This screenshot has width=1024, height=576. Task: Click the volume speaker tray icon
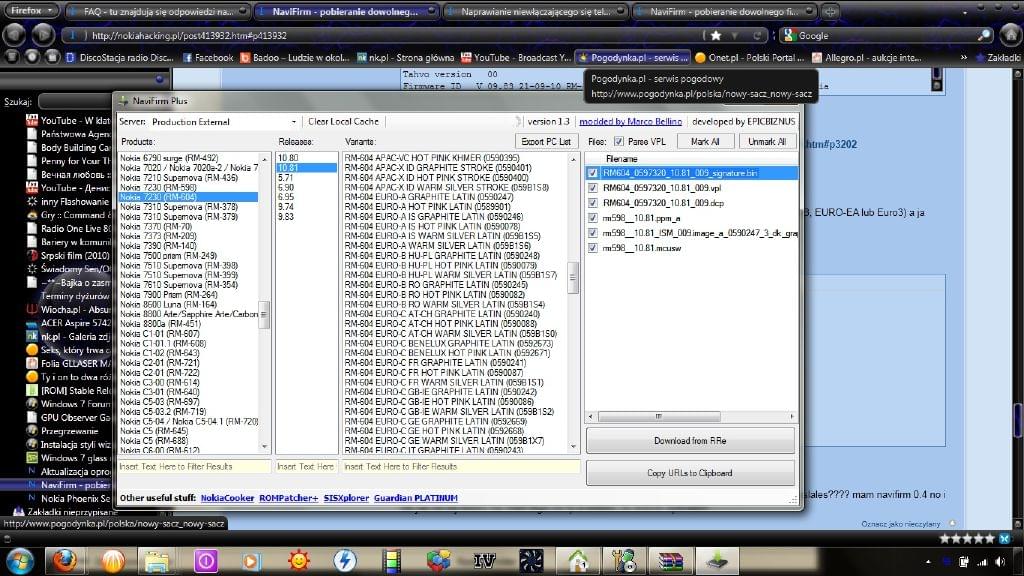pyautogui.click(x=1000, y=562)
